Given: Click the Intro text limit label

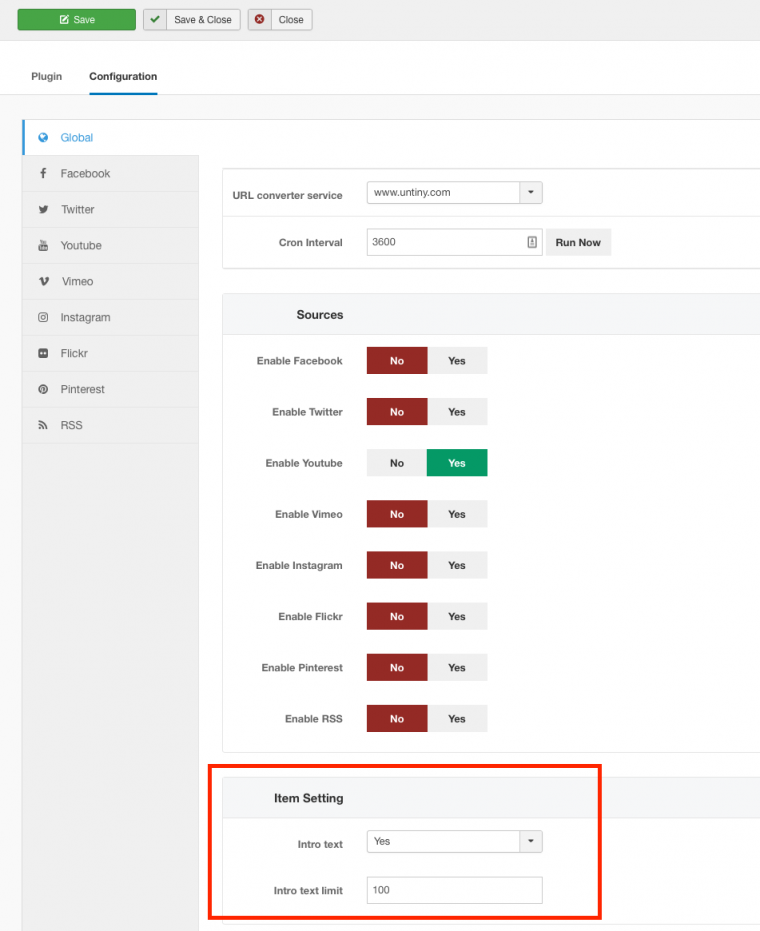Looking at the screenshot, I should coord(308,891).
